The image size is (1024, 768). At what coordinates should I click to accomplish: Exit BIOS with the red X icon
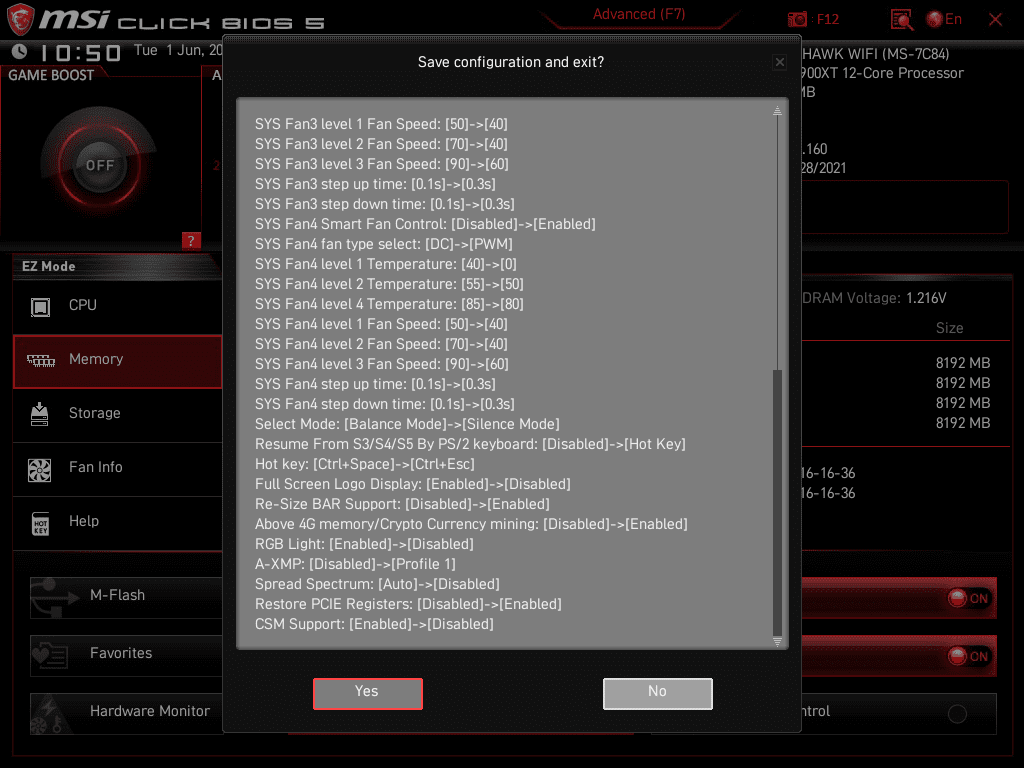click(995, 20)
